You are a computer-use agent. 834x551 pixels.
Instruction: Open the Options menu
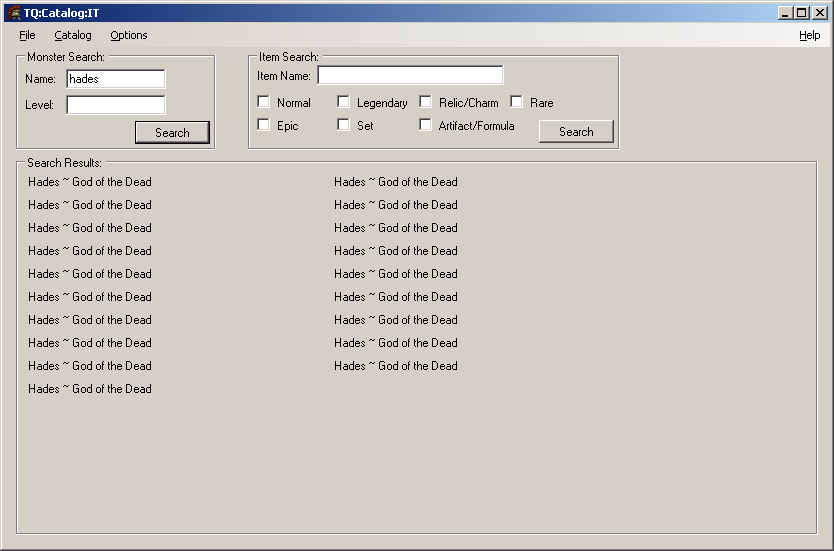point(129,35)
